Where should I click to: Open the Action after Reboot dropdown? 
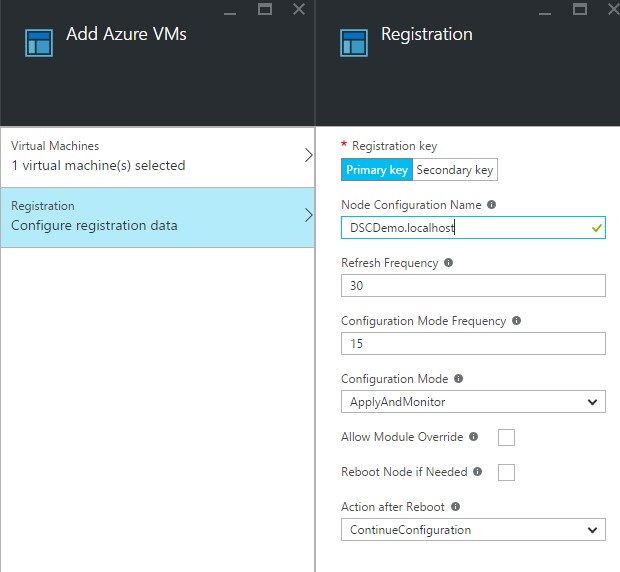click(x=473, y=530)
